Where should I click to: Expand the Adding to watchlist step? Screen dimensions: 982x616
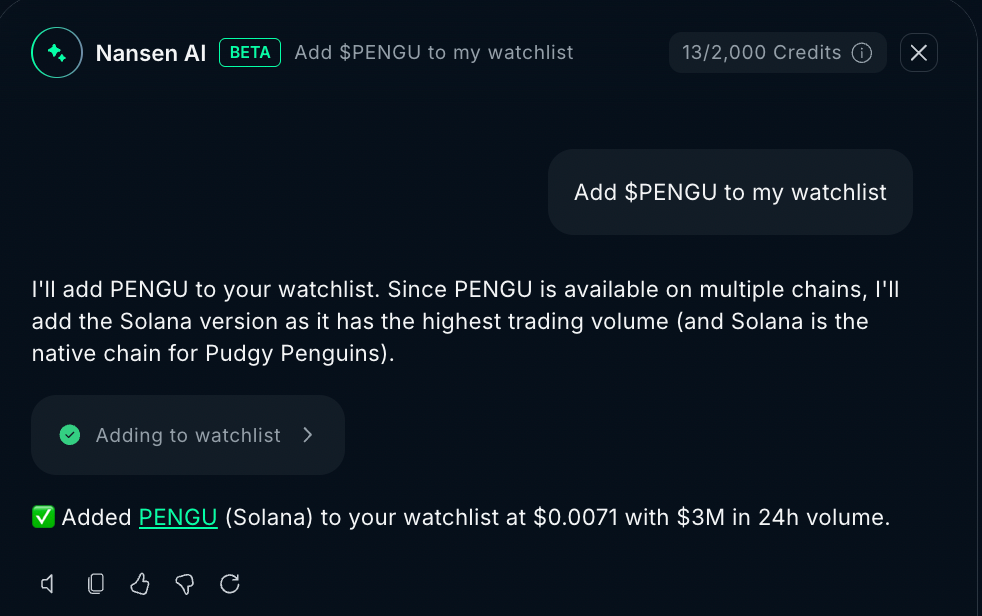pyautogui.click(x=188, y=435)
